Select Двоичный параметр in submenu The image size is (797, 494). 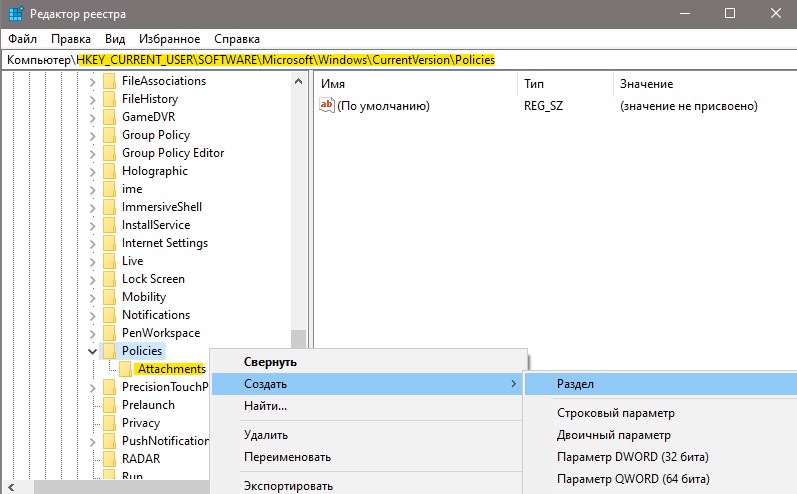(661, 435)
